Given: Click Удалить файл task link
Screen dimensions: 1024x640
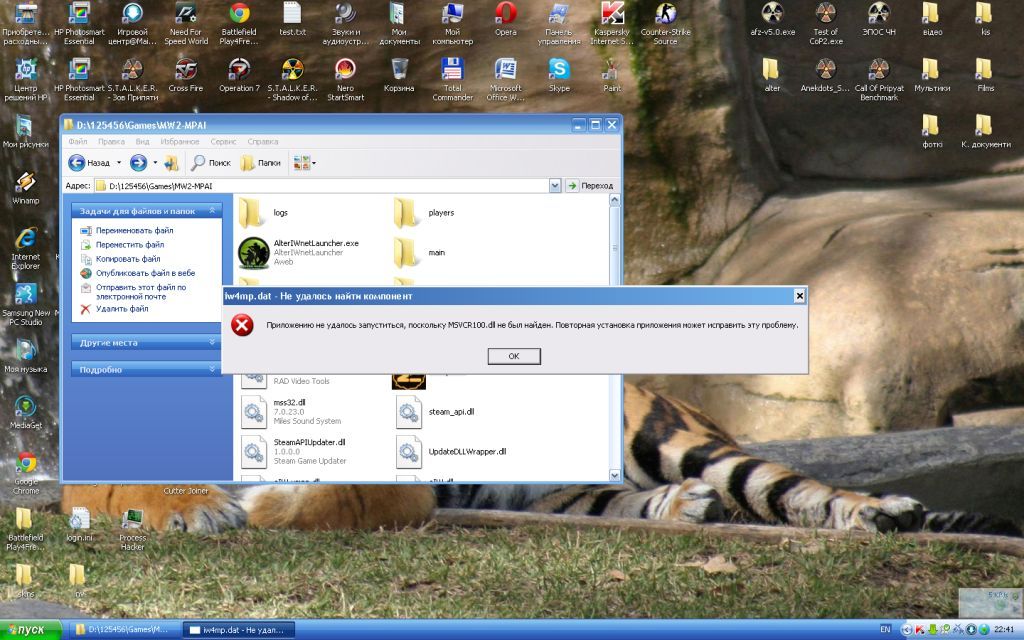Looking at the screenshot, I should [x=122, y=308].
